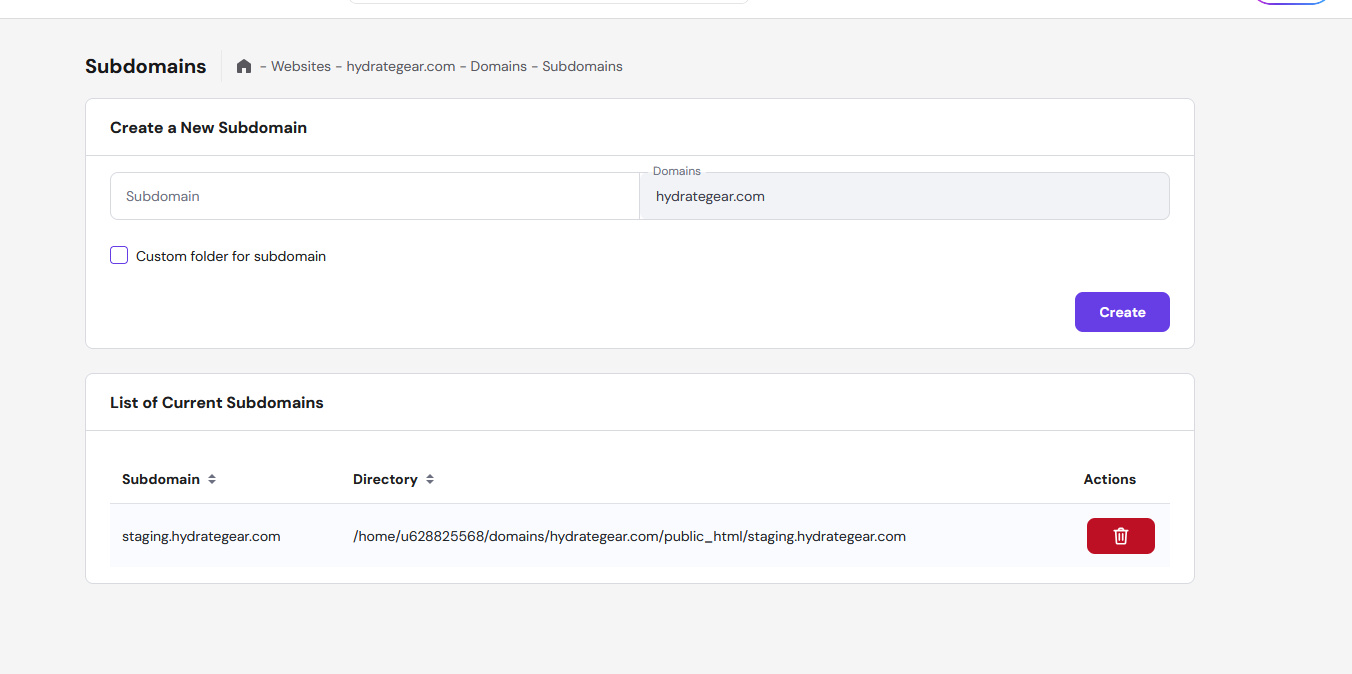This screenshot has height=674, width=1352.
Task: Click the List of Current Subdomains heading
Action: (217, 403)
